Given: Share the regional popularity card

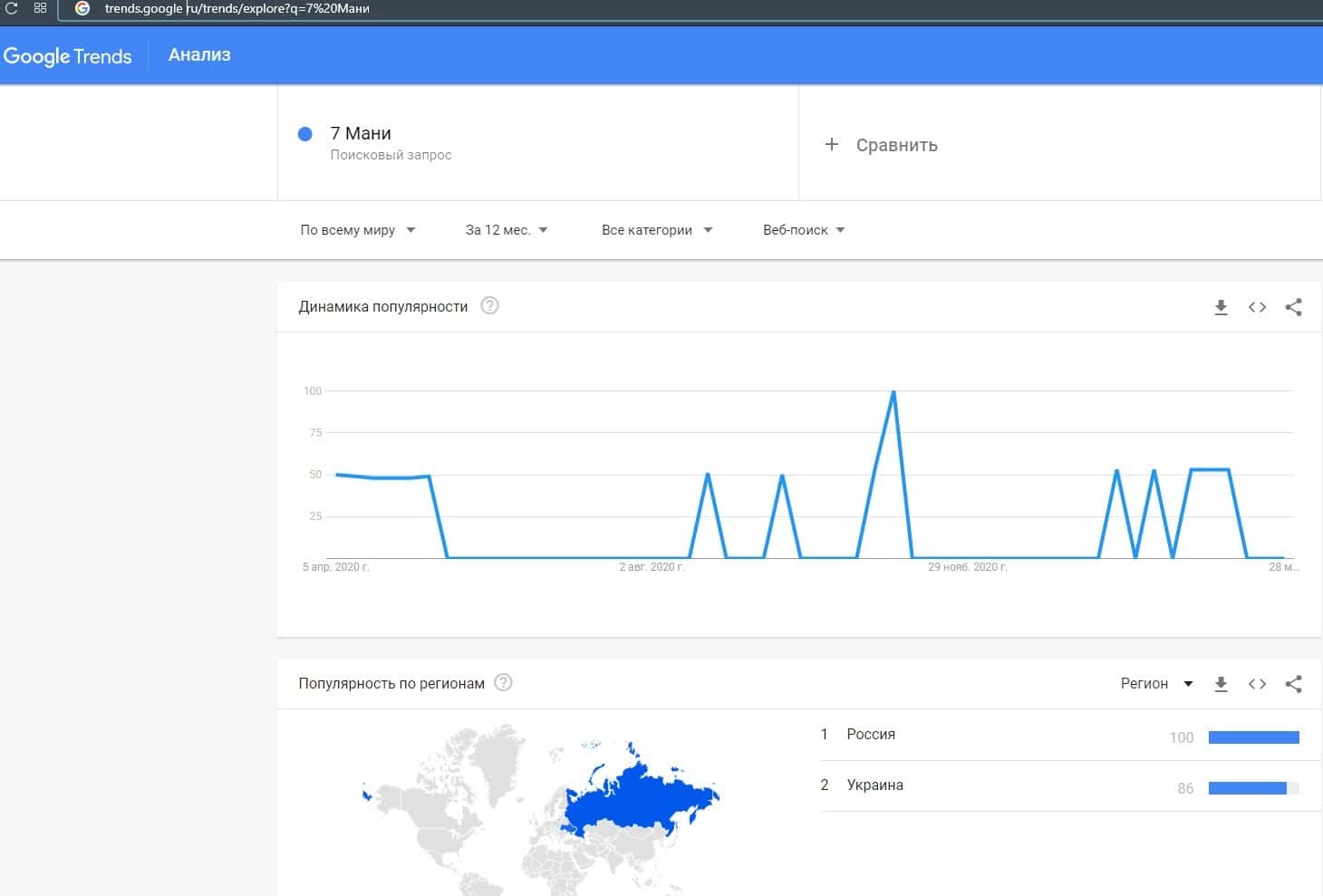Looking at the screenshot, I should pos(1293,684).
